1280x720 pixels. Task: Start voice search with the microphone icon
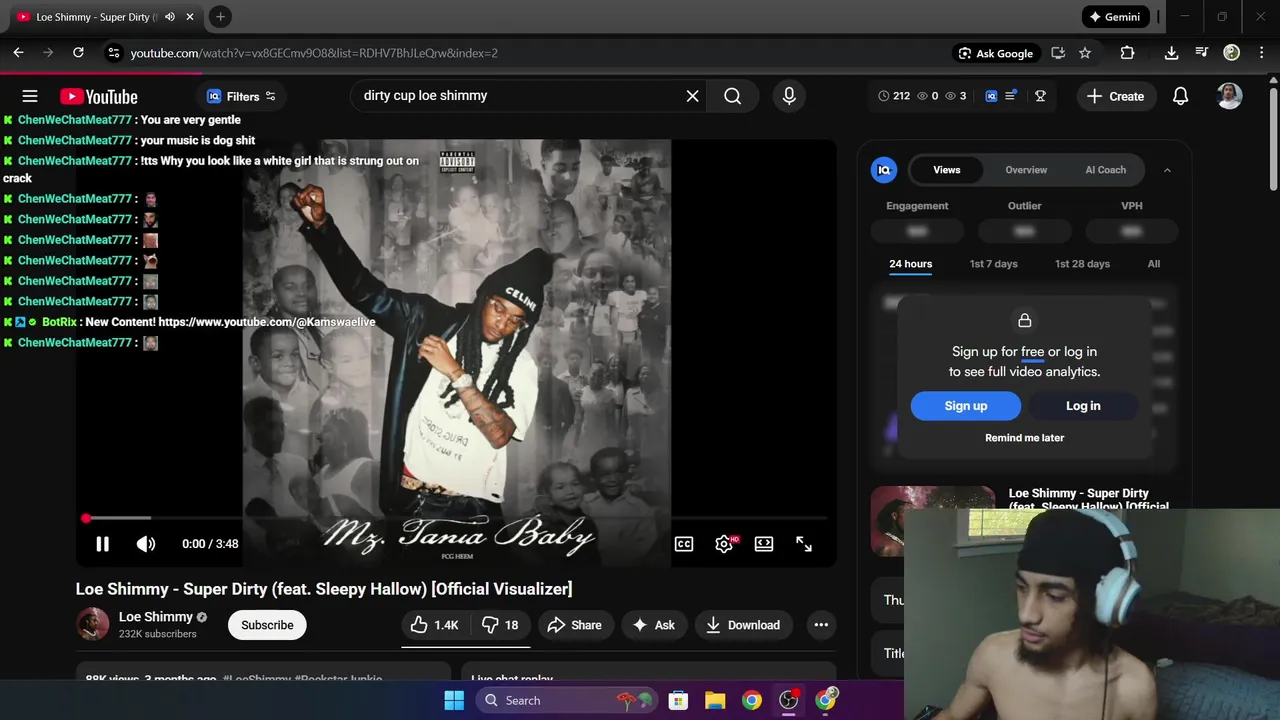(x=789, y=96)
